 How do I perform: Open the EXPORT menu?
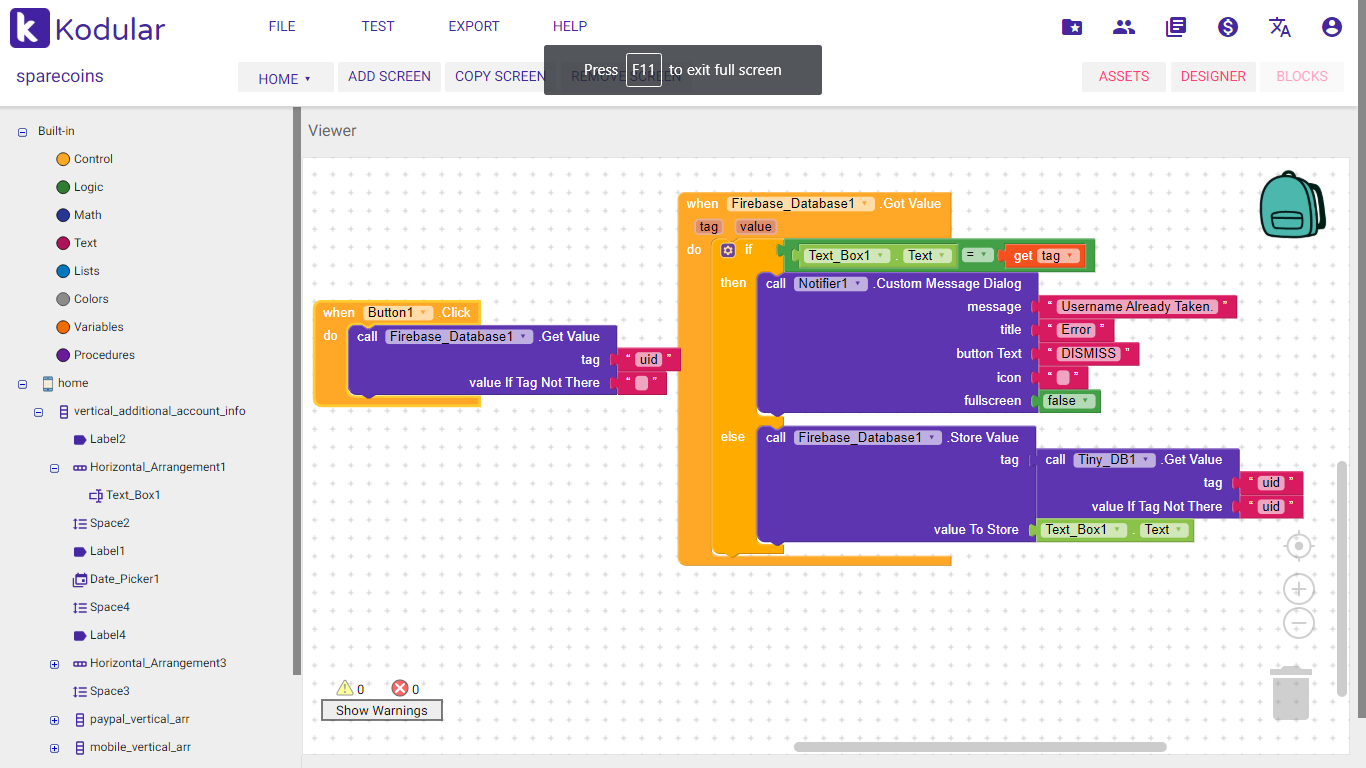(473, 26)
